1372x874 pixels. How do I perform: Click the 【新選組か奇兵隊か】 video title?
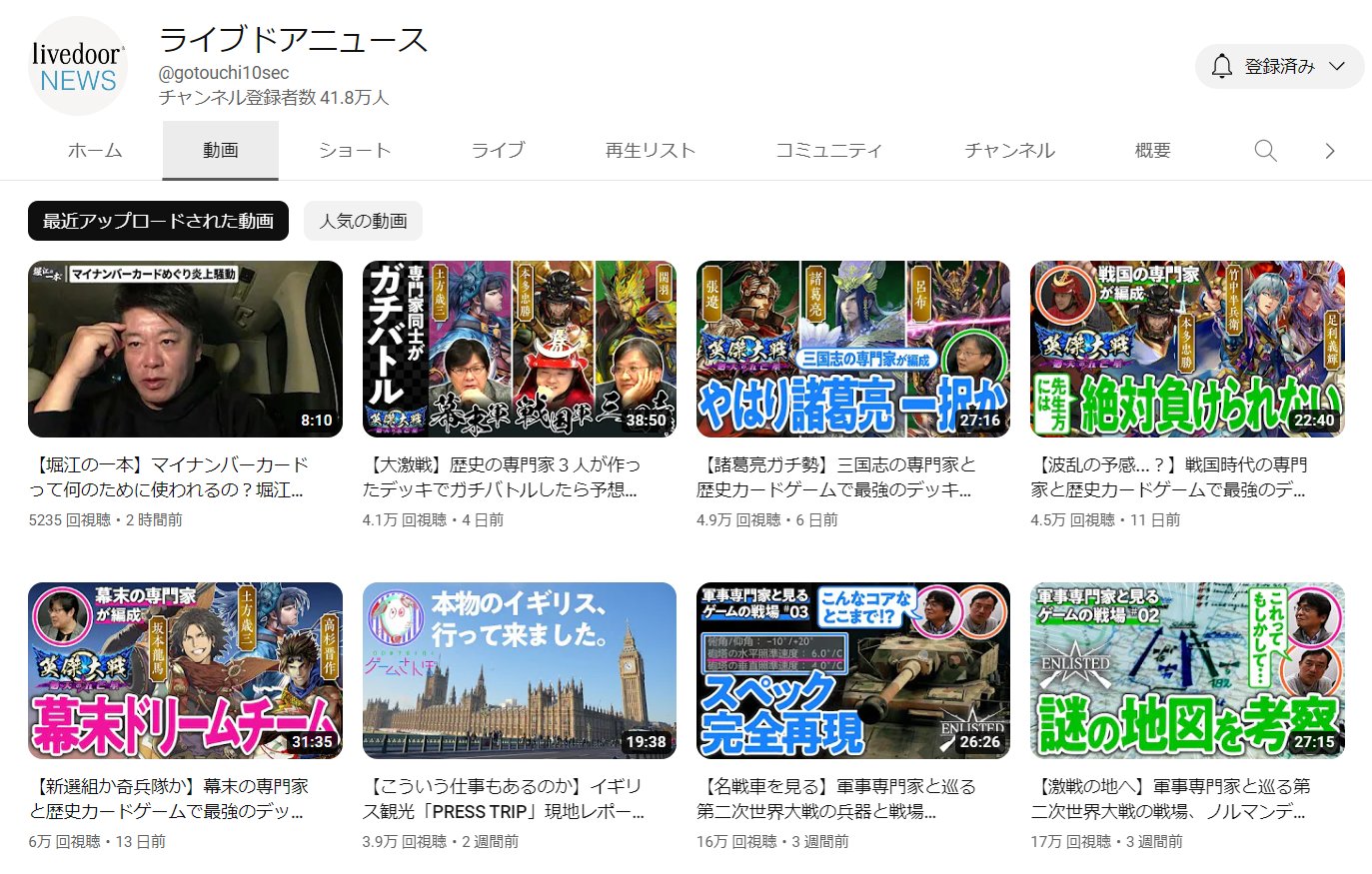(169, 799)
